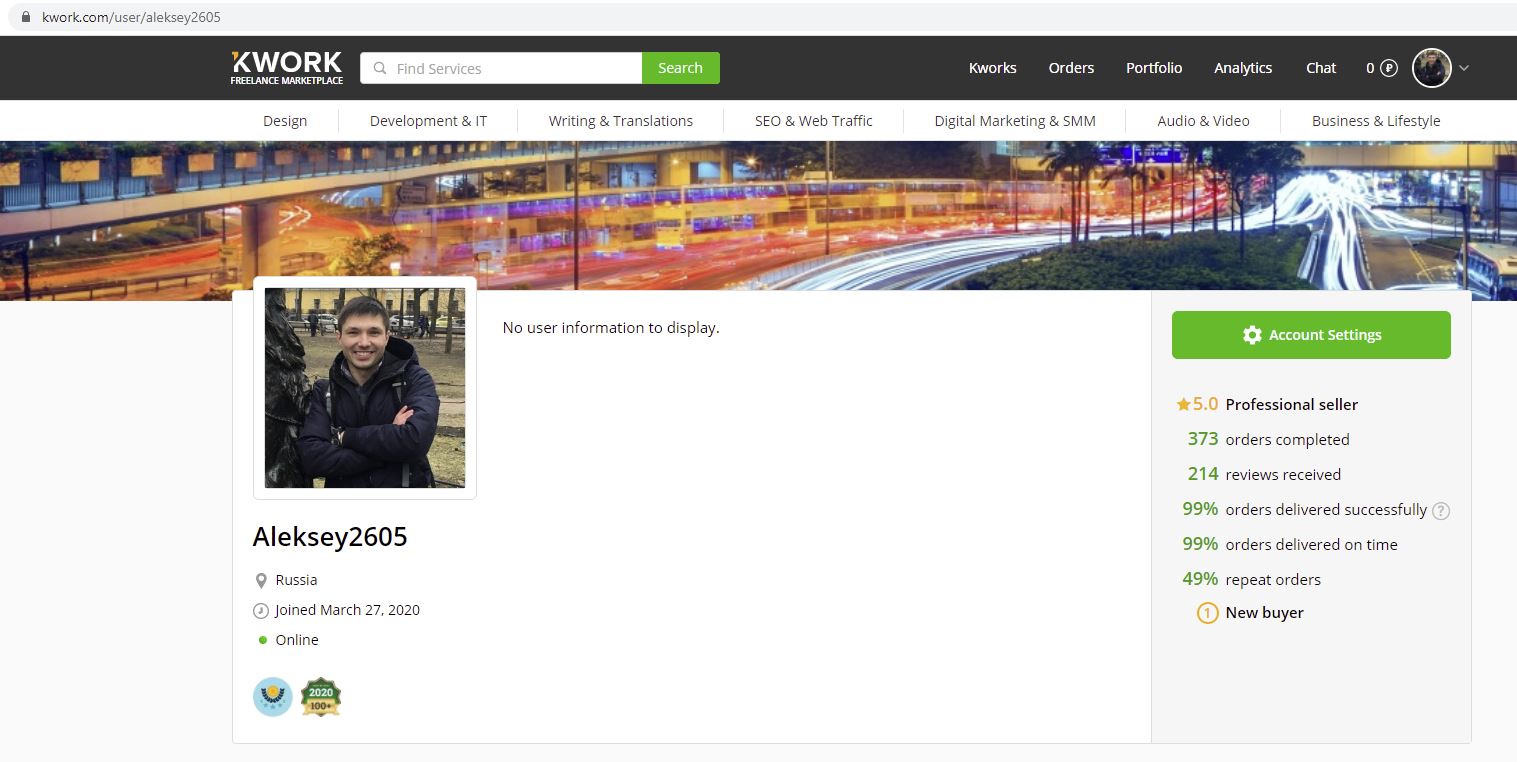Click the blue achievement badge
Screen dimensions: 1517x762
272,697
